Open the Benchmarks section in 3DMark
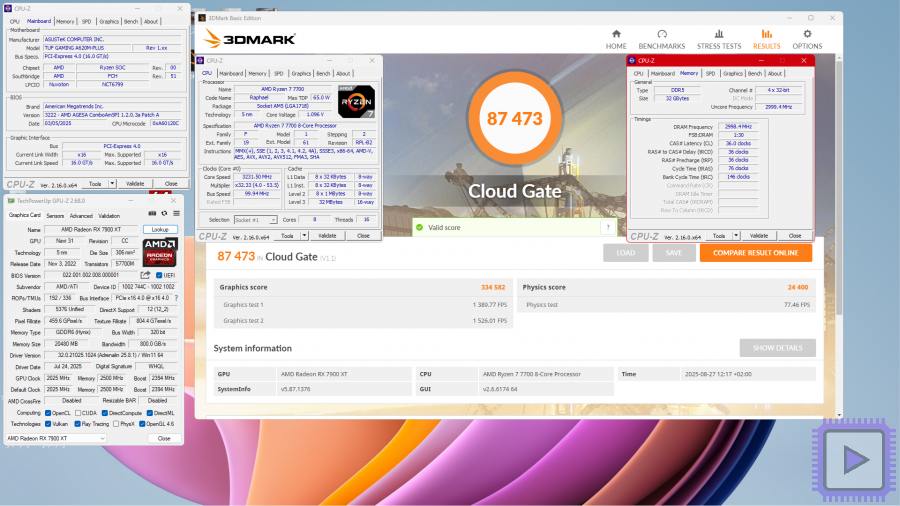This screenshot has height=506, width=900. (x=661, y=40)
